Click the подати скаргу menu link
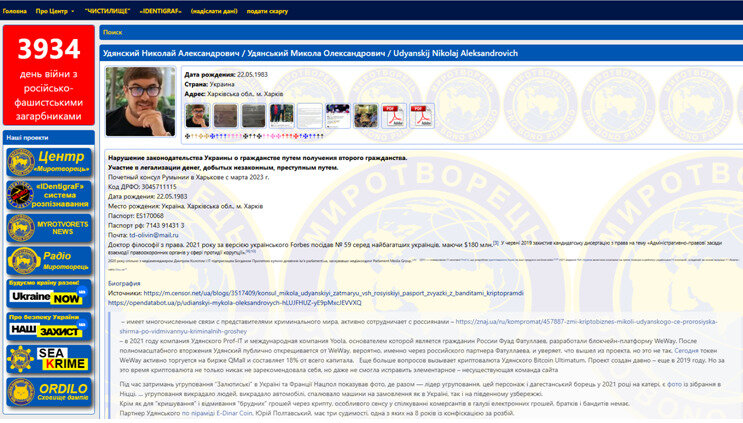Viewport: 743px width, 423px height. coord(267,11)
